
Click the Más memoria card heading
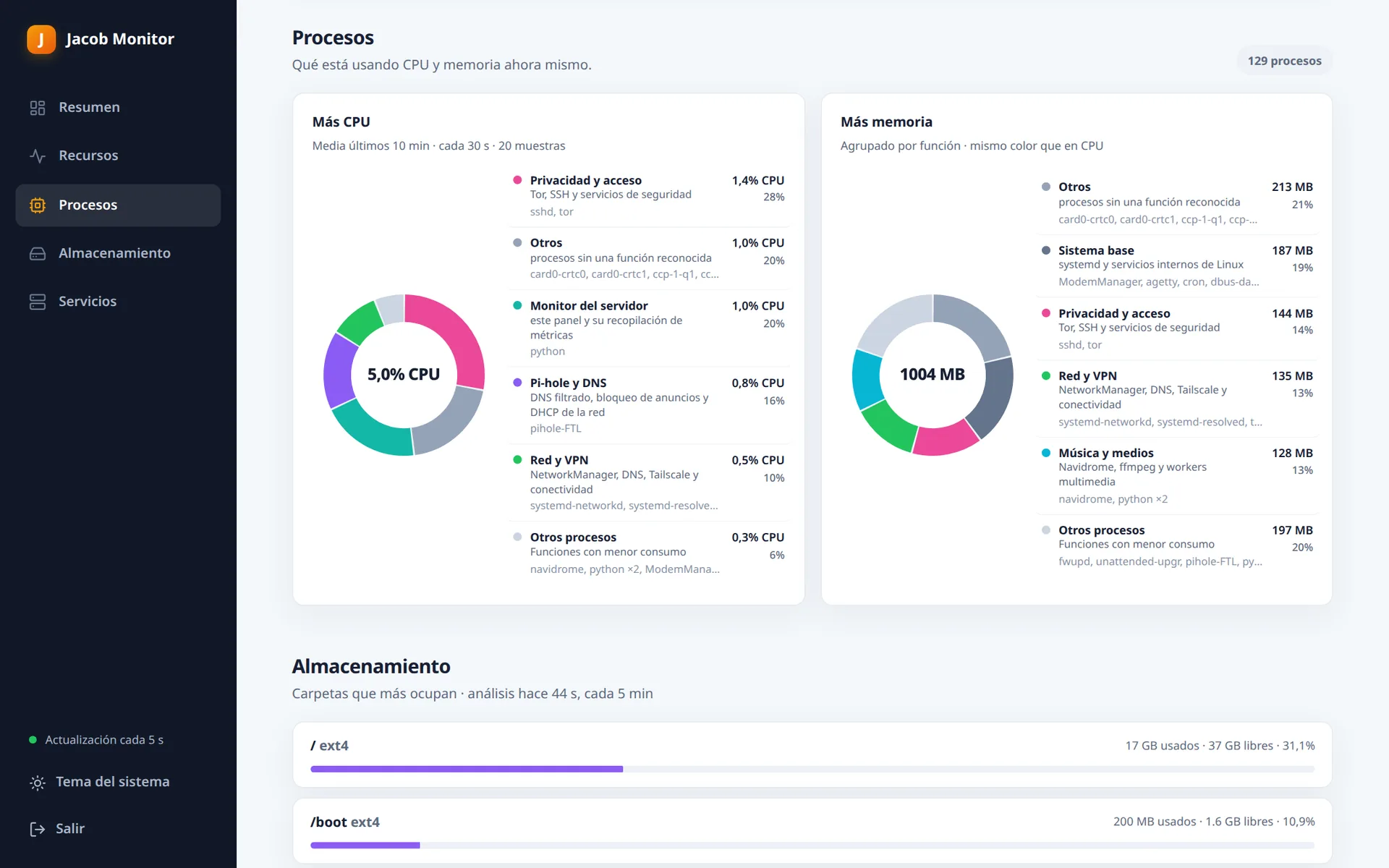point(886,122)
